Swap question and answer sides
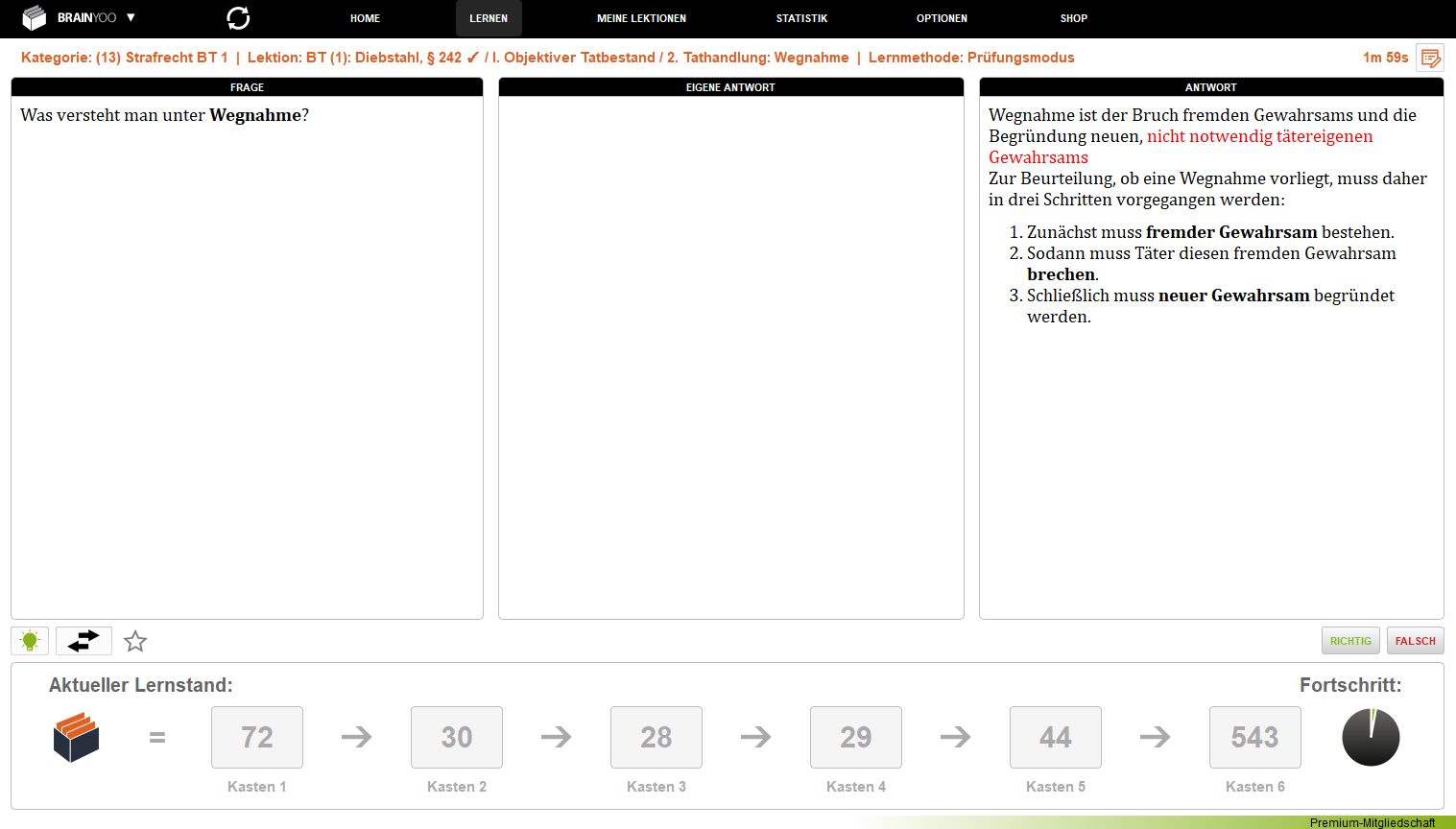1456x829 pixels. (84, 641)
